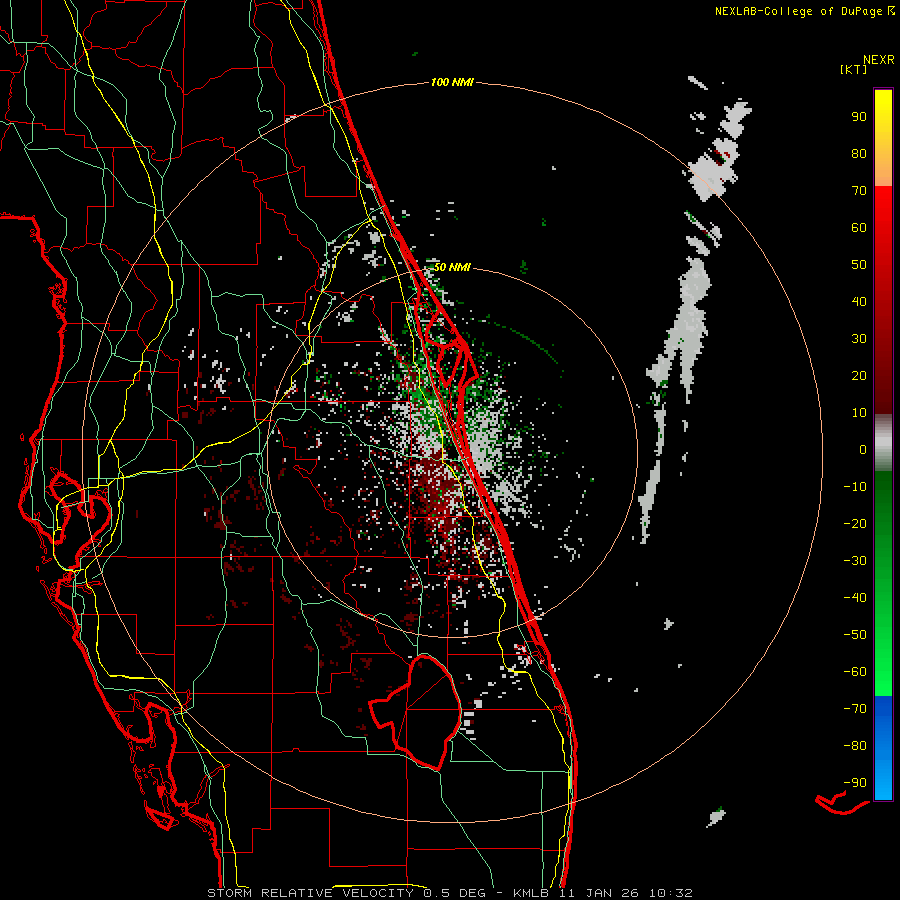Image resolution: width=900 pixels, height=900 pixels.
Task: Click the 50 value on the velocity scale
Action: tap(859, 265)
